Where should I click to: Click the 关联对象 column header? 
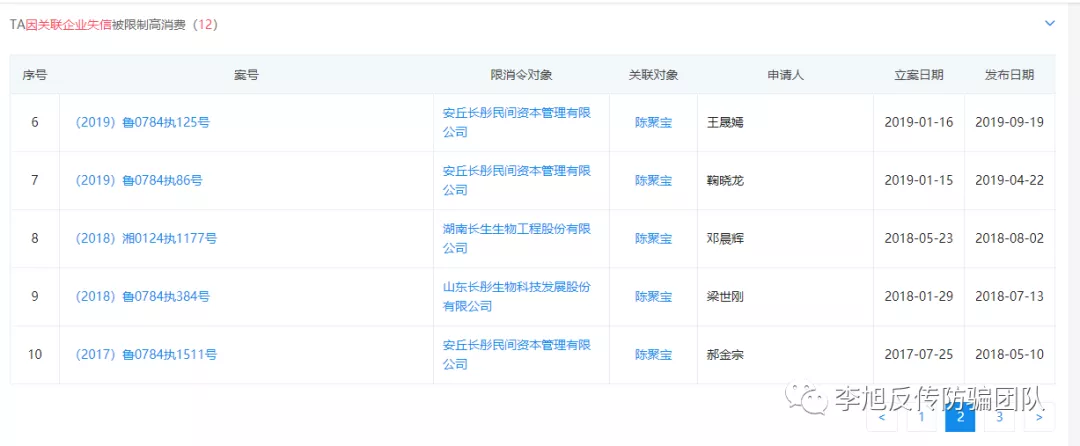(654, 75)
